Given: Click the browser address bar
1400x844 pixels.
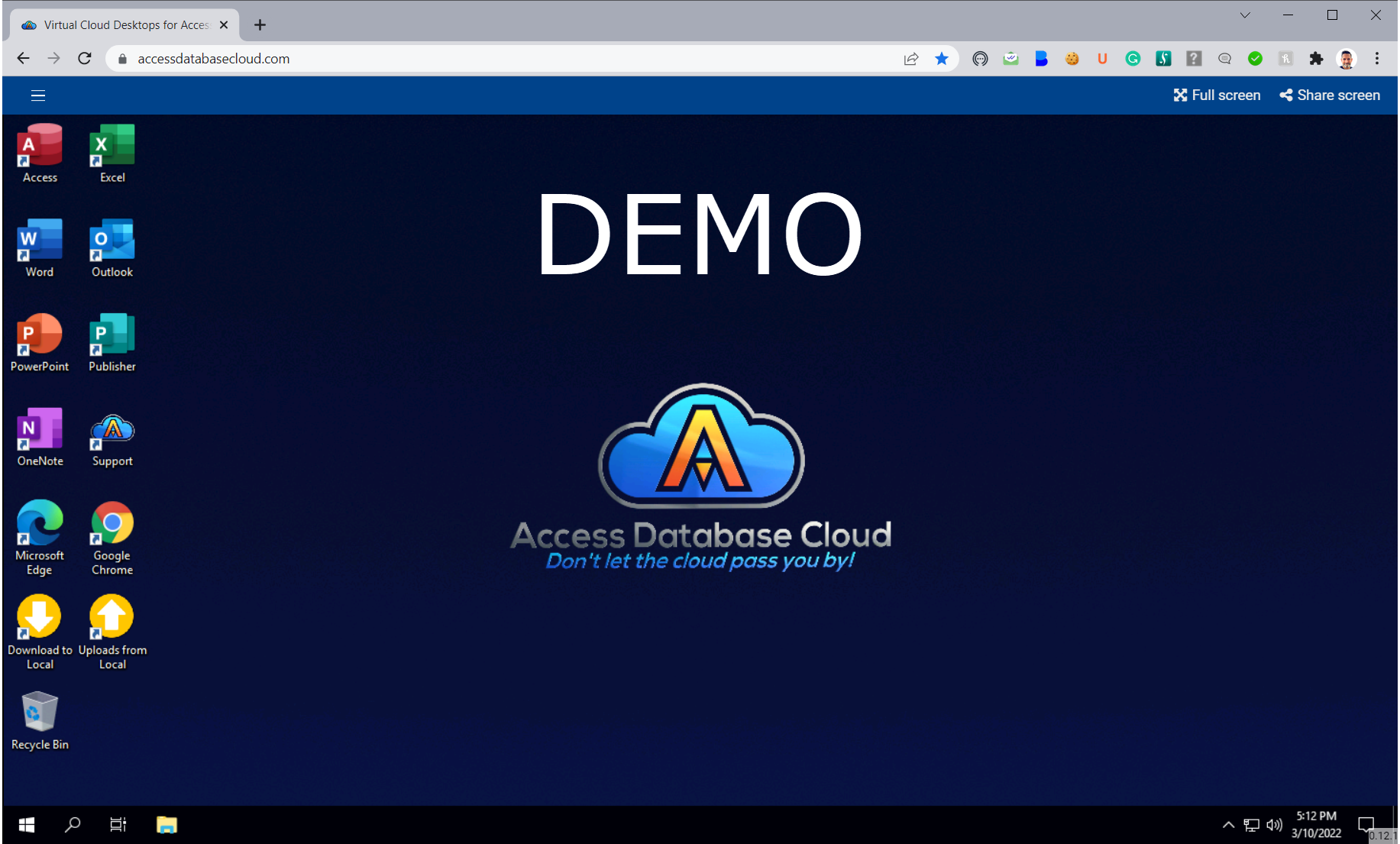Looking at the screenshot, I should [x=306, y=58].
